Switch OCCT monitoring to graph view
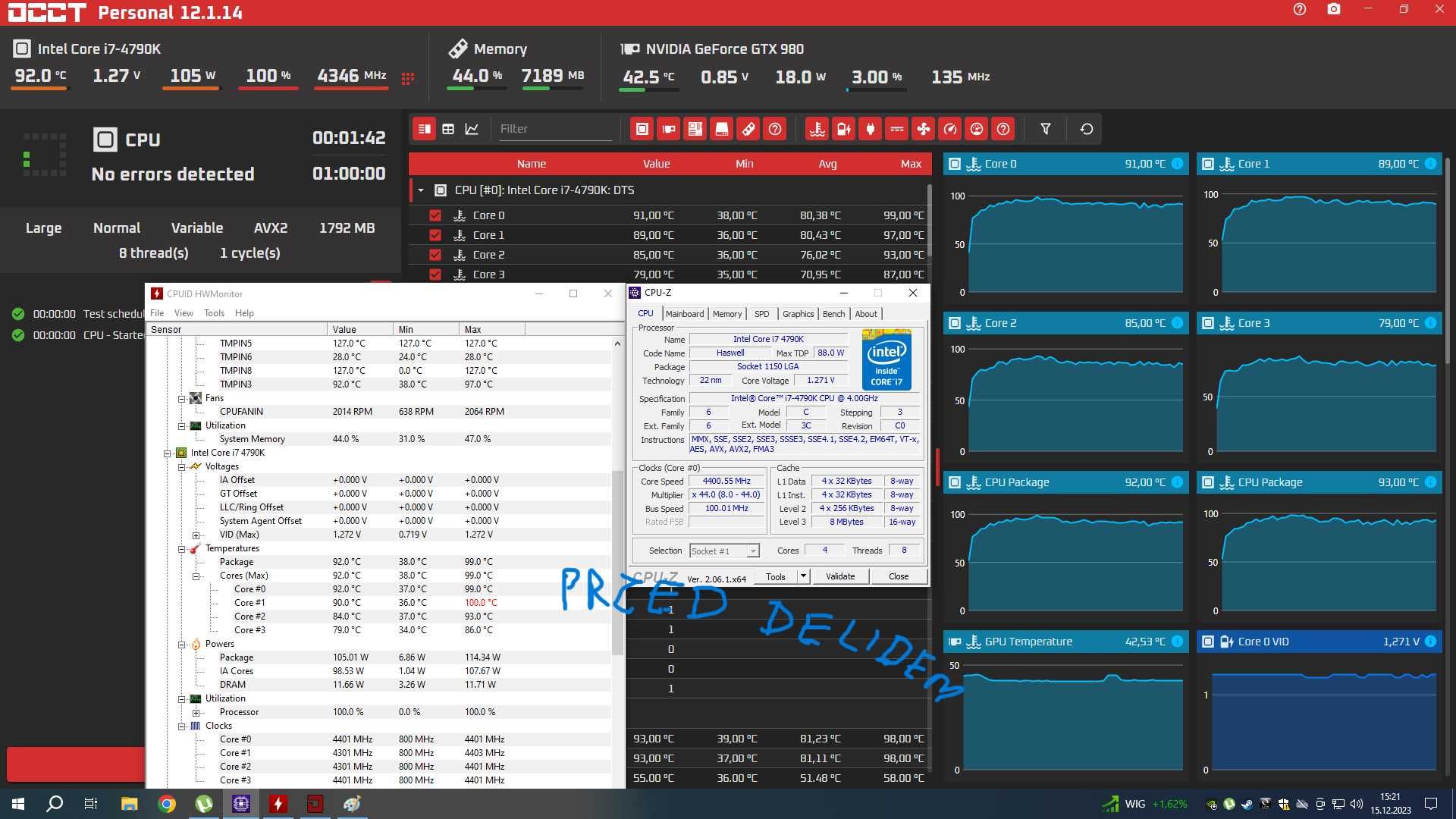Image resolution: width=1456 pixels, height=819 pixels. pos(472,129)
